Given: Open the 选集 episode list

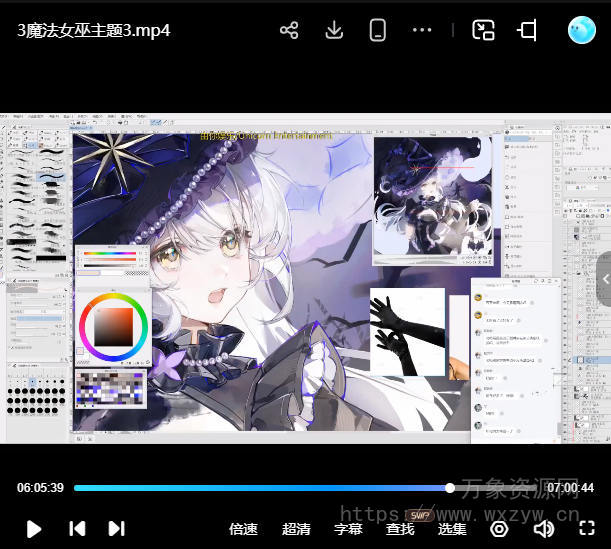Looking at the screenshot, I should pyautogui.click(x=452, y=529).
